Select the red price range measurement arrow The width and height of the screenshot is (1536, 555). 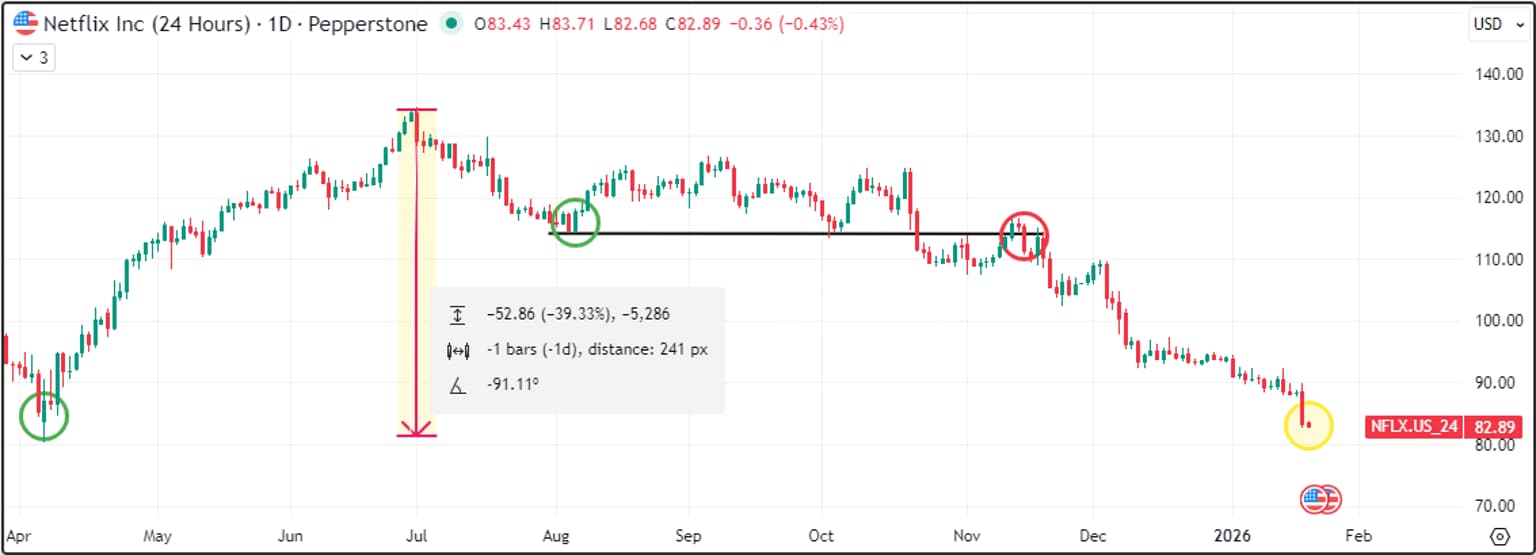point(416,273)
